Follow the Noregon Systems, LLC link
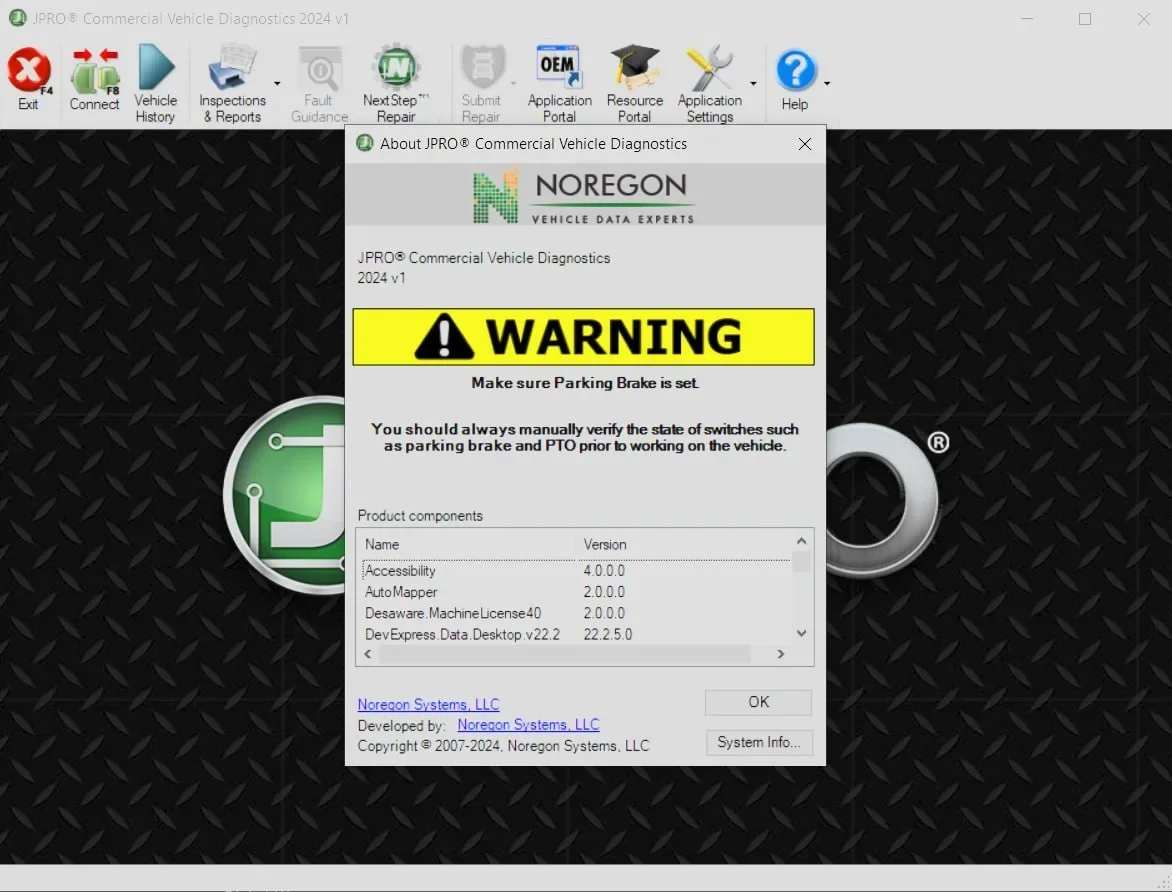Screen dimensions: 1172x892 tap(428, 704)
